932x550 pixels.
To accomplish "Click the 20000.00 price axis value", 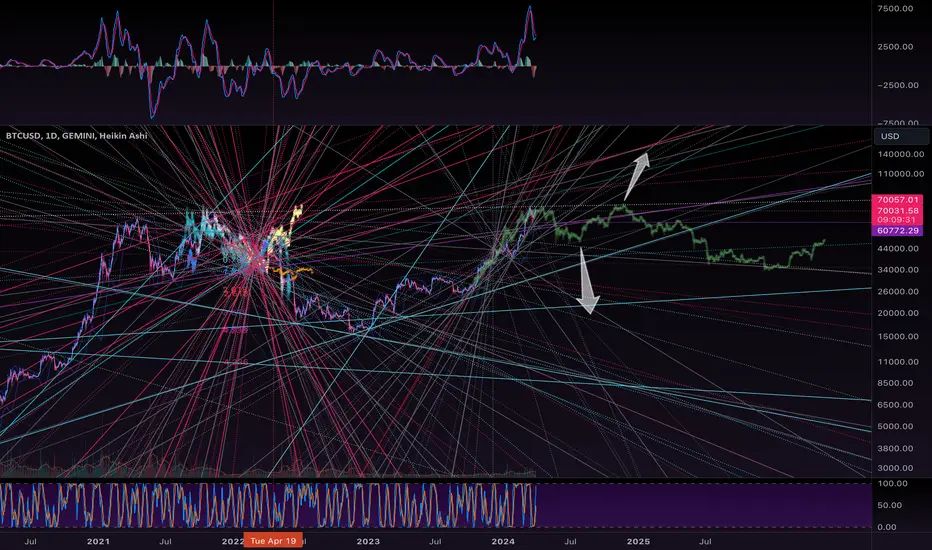I will click(x=900, y=313).
